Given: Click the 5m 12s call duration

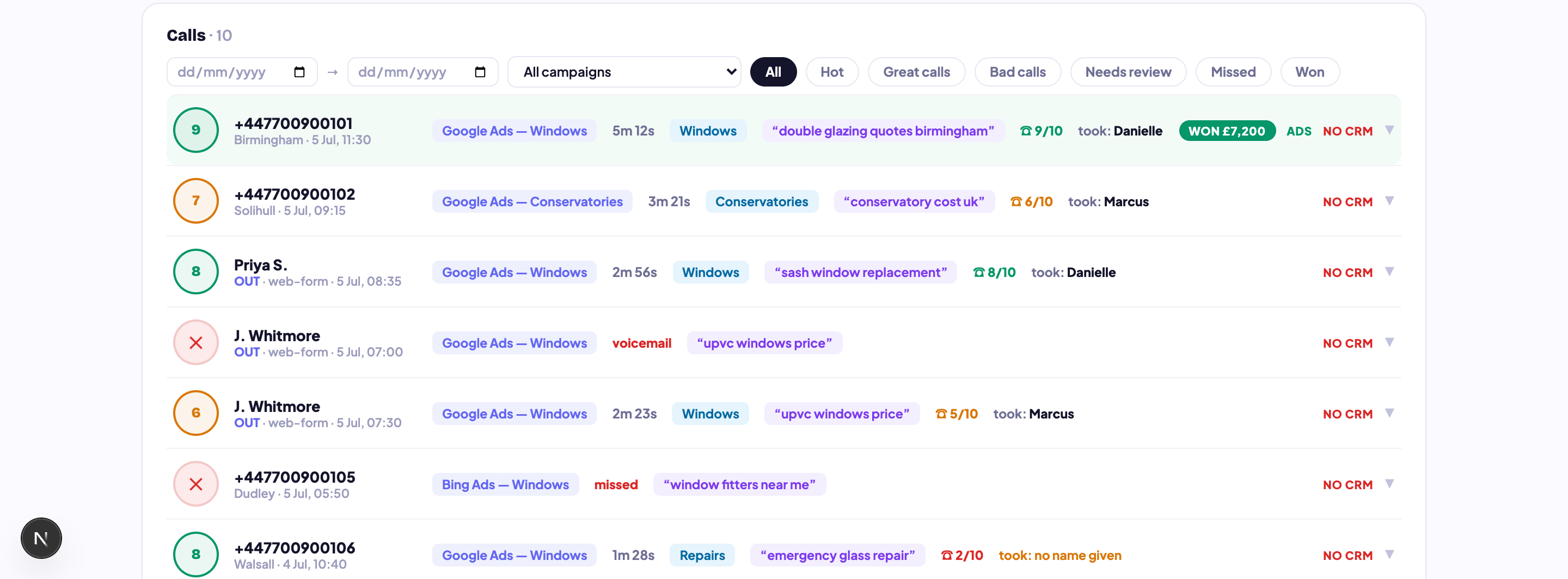Looking at the screenshot, I should [x=633, y=131].
